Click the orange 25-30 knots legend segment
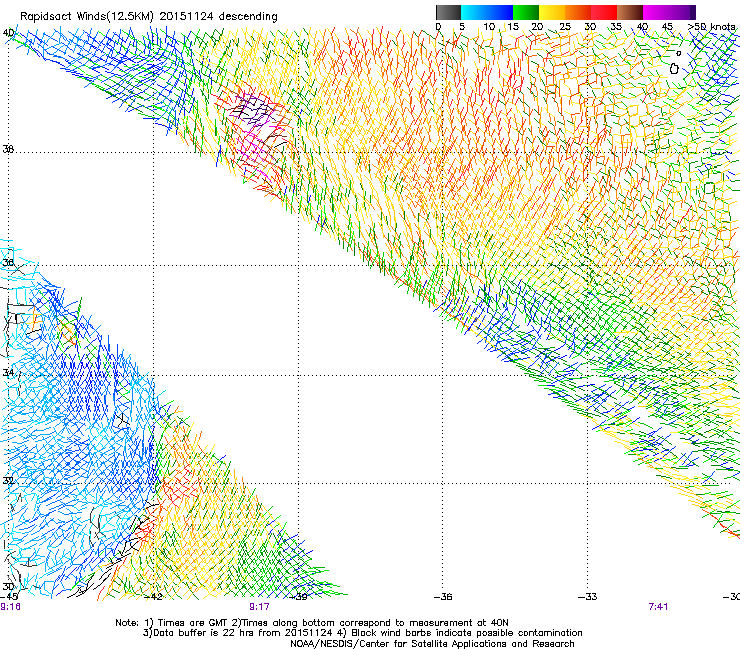Viewport: 740px width, 650px height. 578,12
